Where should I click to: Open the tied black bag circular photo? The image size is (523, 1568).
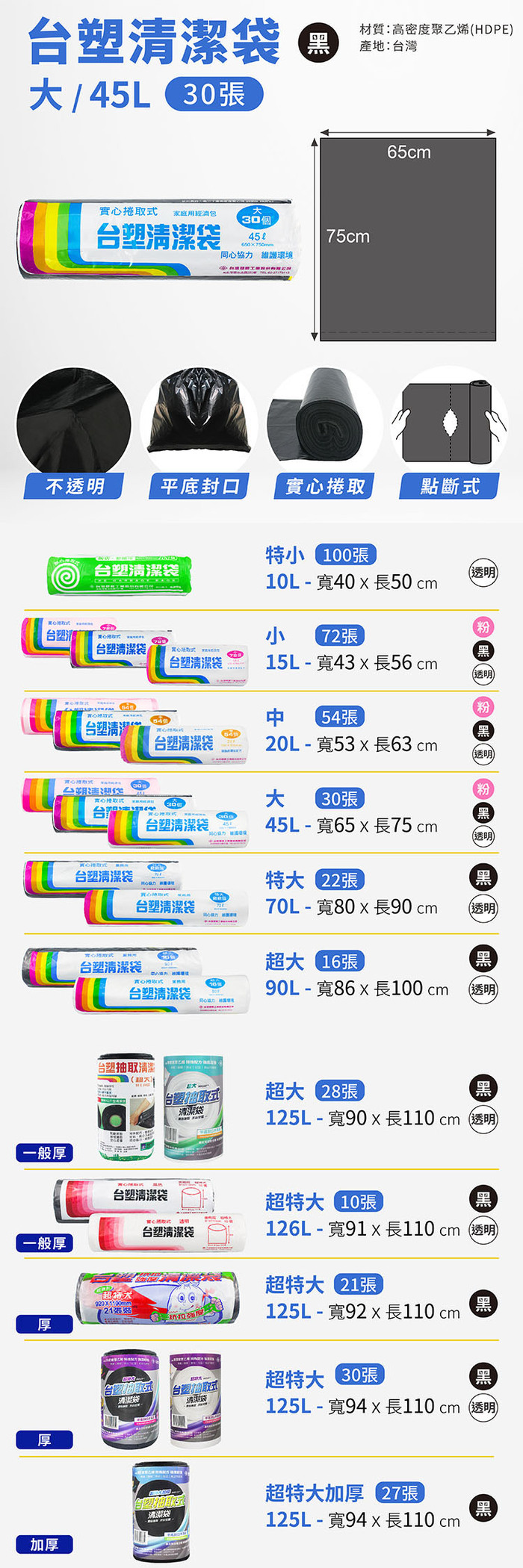[199, 420]
